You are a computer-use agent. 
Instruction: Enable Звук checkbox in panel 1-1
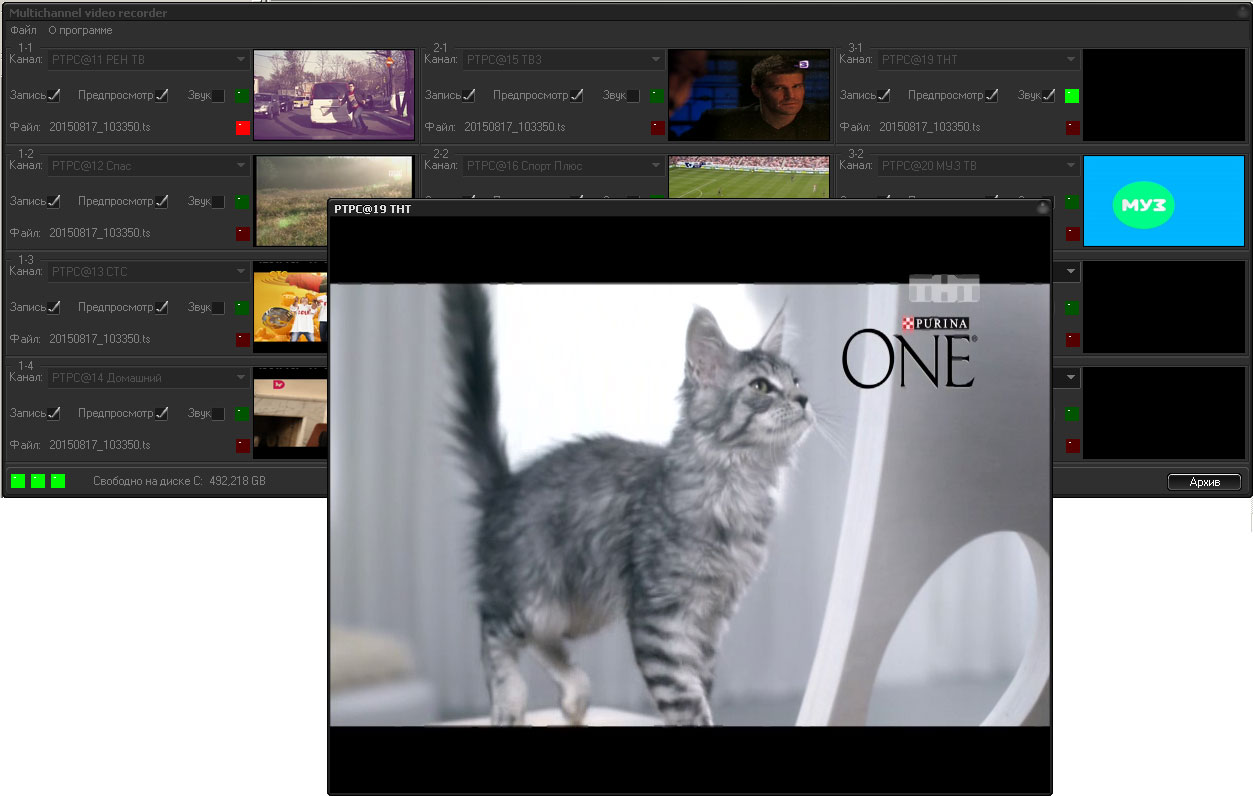click(218, 96)
